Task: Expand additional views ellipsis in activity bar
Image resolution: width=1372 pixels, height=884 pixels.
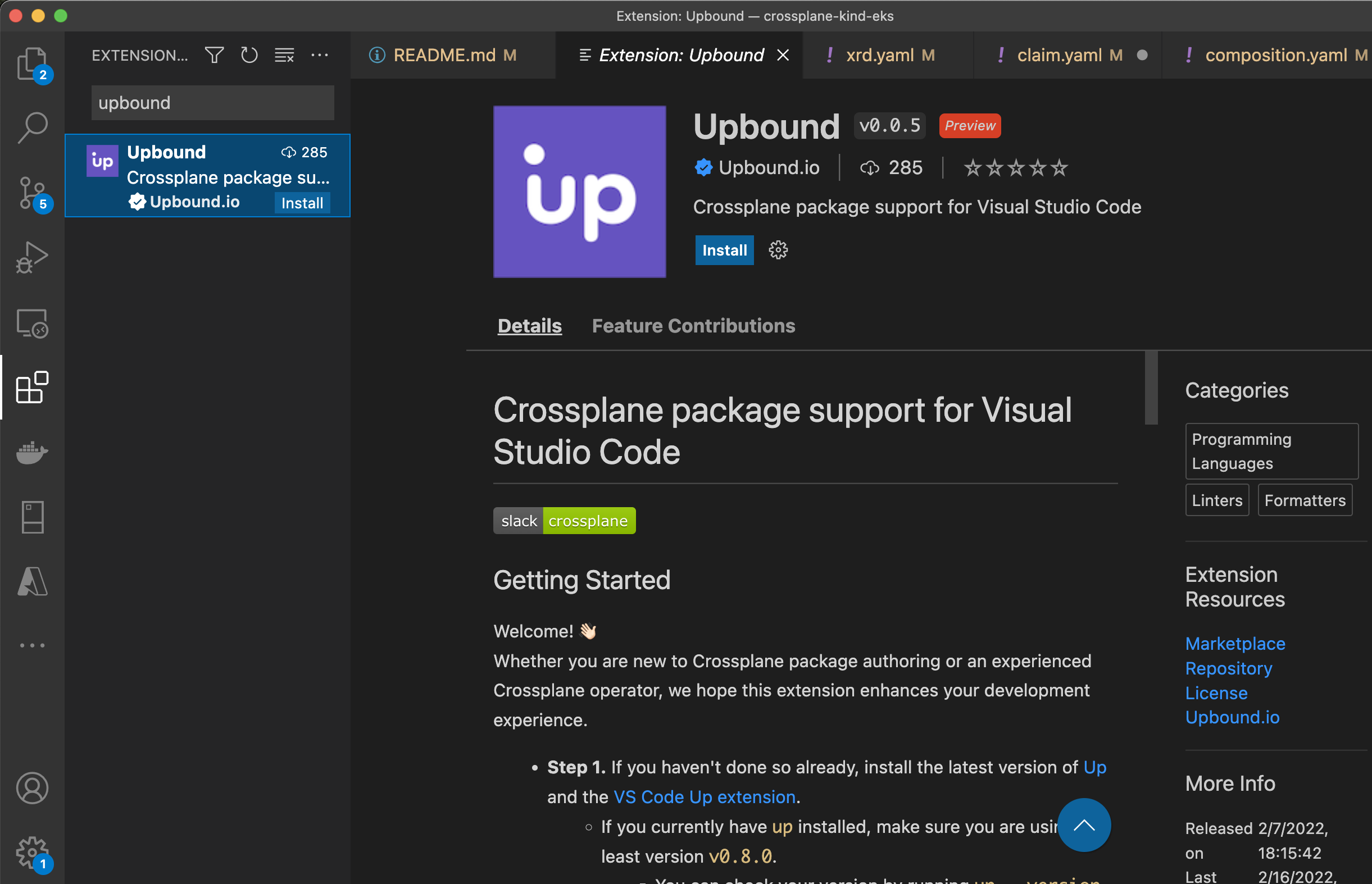Action: [31, 645]
